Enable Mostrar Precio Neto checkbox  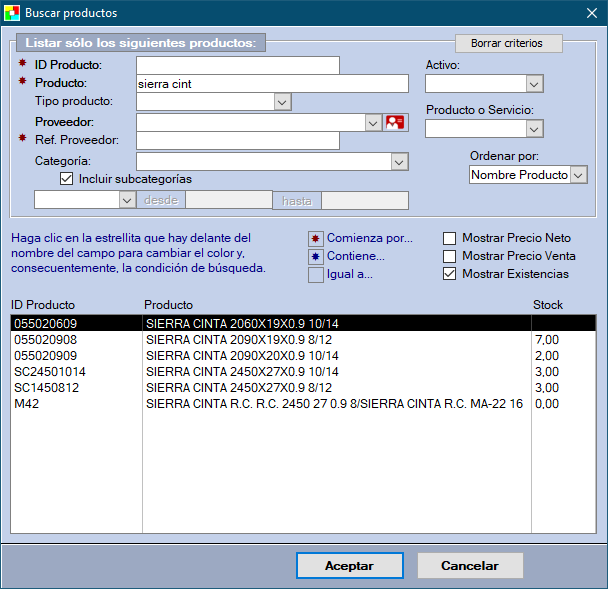[450, 238]
